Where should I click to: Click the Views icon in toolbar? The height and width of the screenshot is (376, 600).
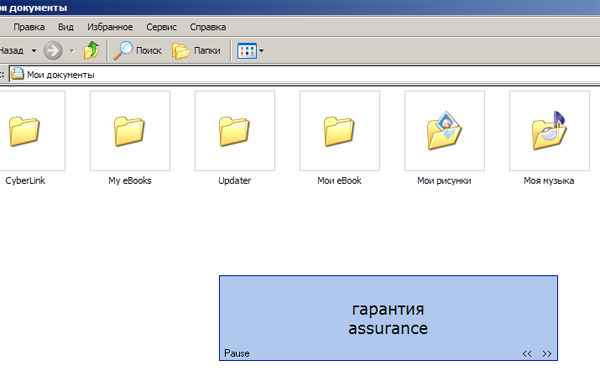point(247,50)
